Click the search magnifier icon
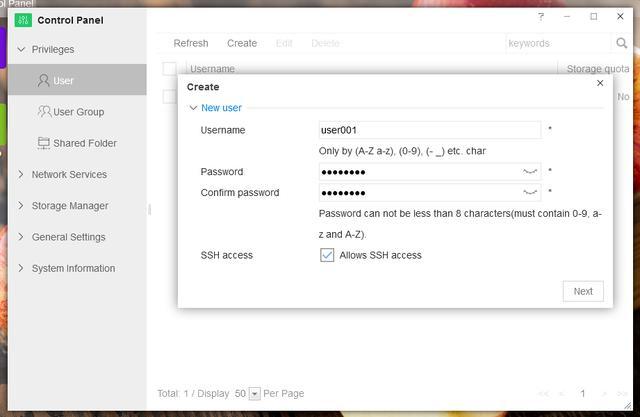 tap(622, 43)
